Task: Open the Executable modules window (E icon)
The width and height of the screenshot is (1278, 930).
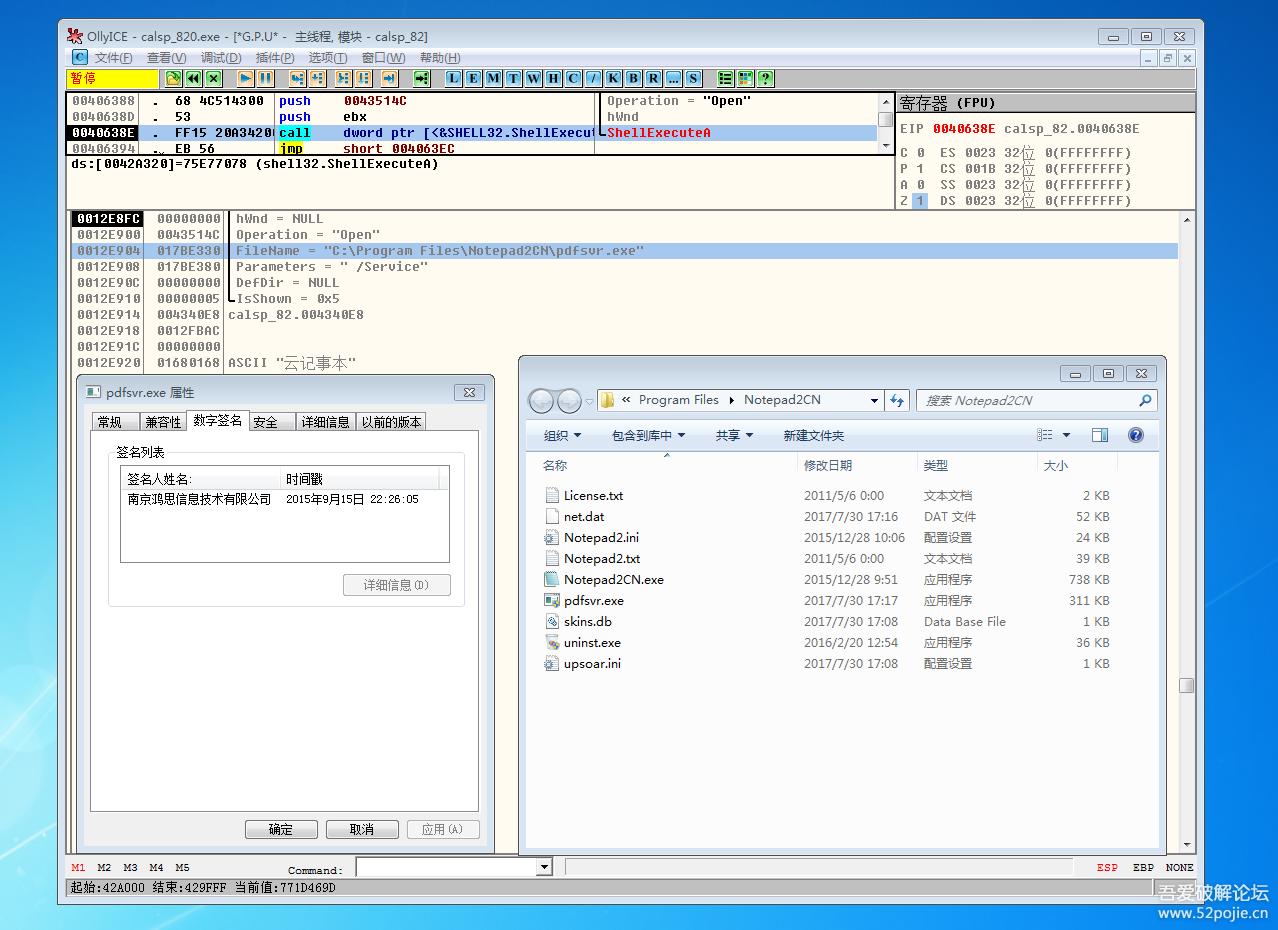Action: click(473, 78)
